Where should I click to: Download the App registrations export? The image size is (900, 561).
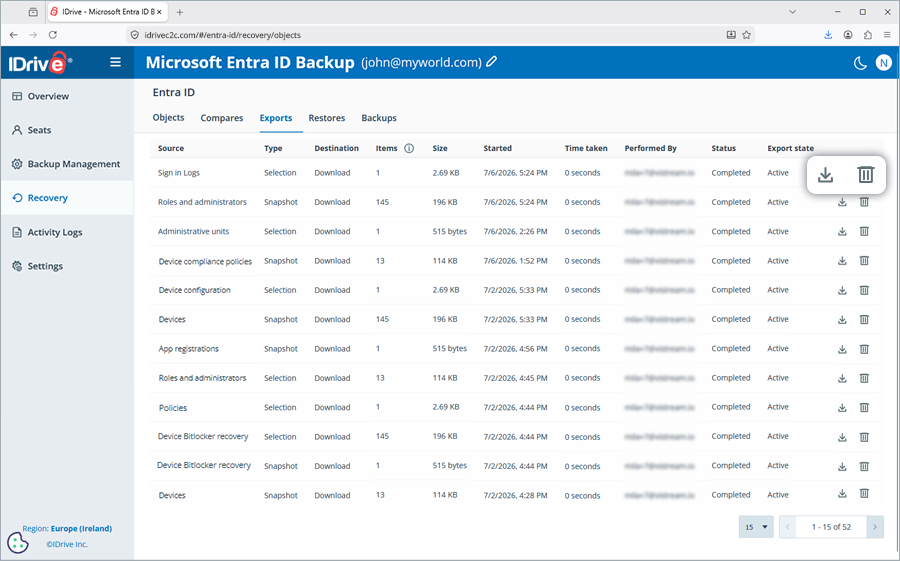pyautogui.click(x=842, y=349)
